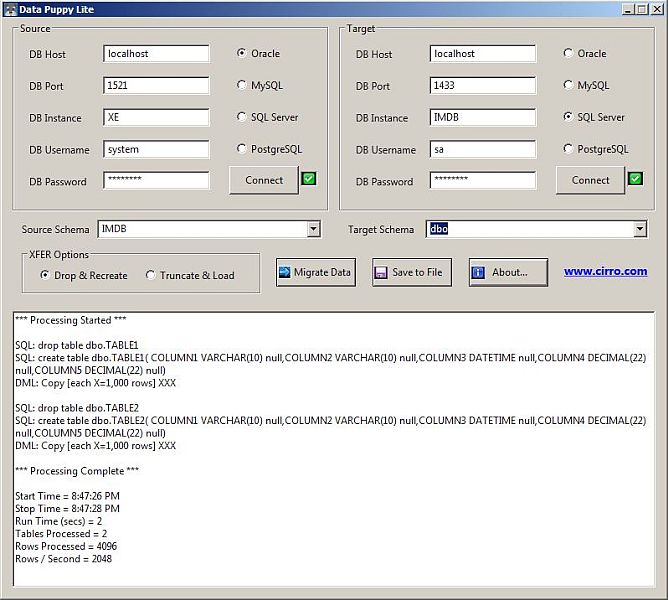Image resolution: width=668 pixels, height=600 pixels.
Task: Click the Target DB Port field containing 1433
Action: pos(483,85)
